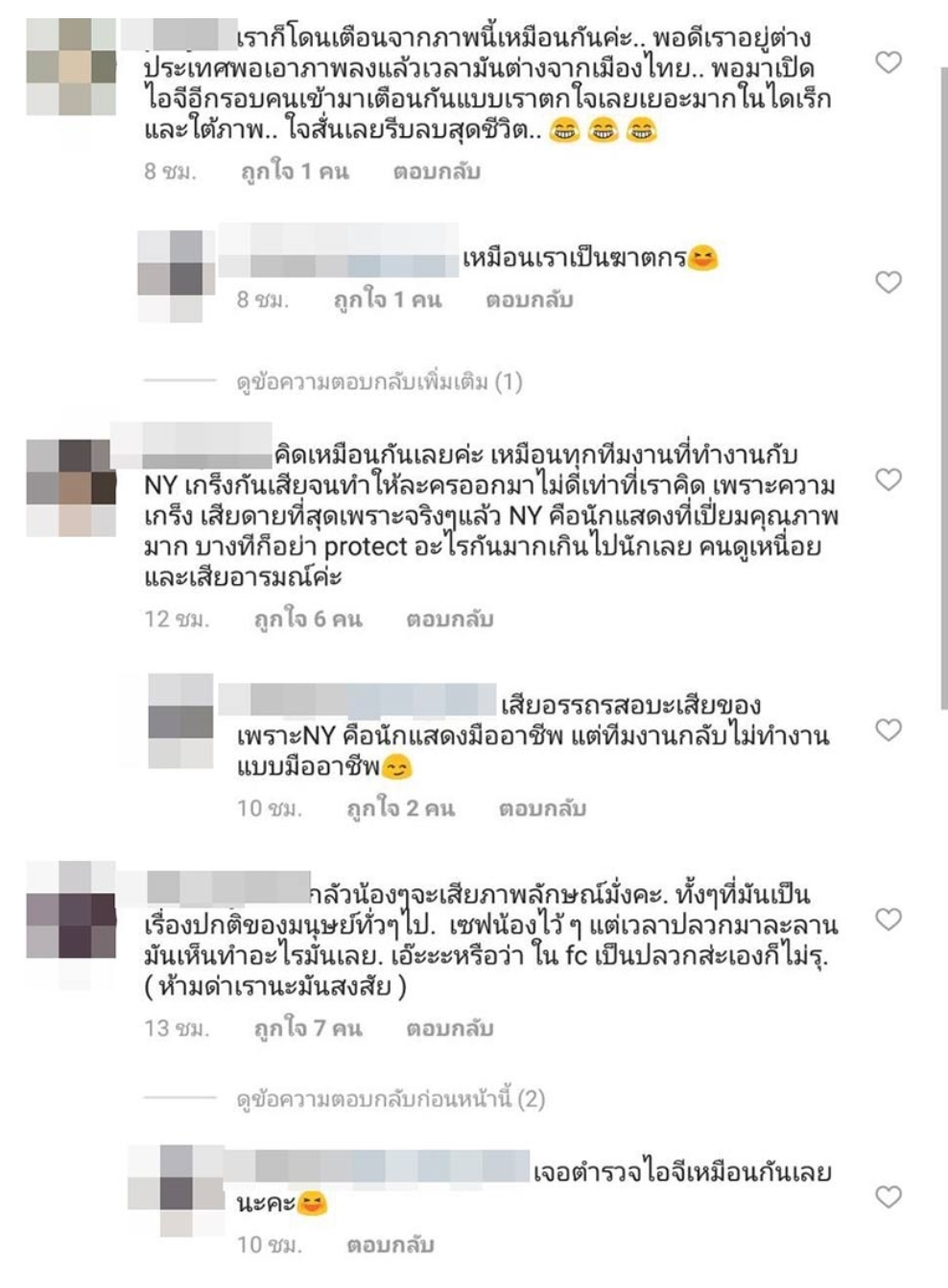Image resolution: width=948 pixels, height=1288 pixels.
Task: View likes ถูกใจ 2 คน on the reply
Action: pyautogui.click(x=400, y=808)
